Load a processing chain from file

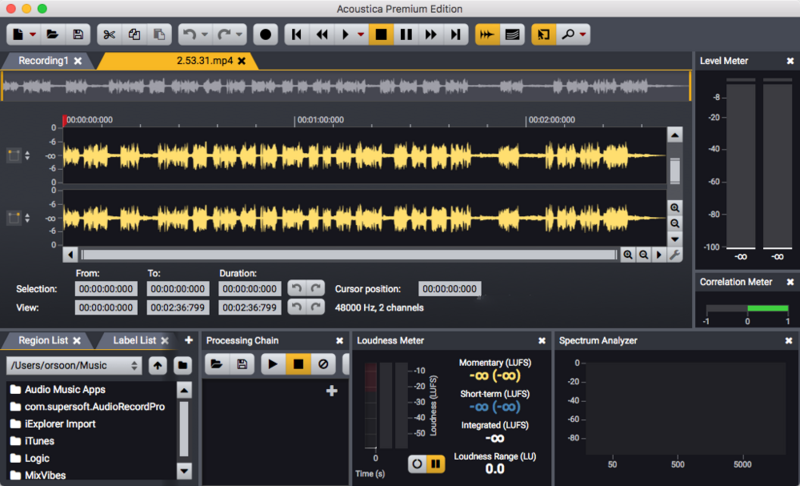point(217,364)
